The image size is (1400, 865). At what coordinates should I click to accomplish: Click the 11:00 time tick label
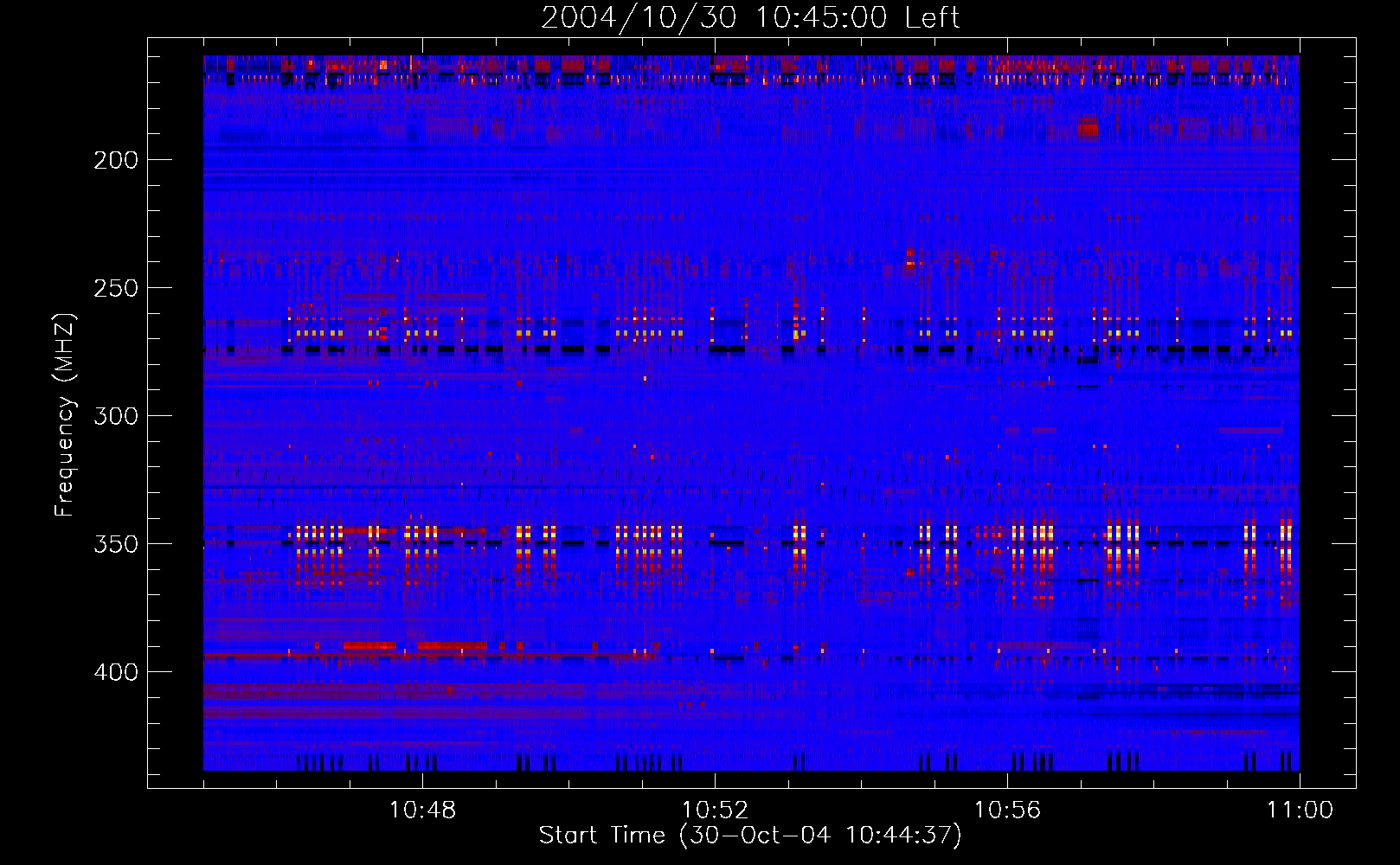[x=1300, y=810]
